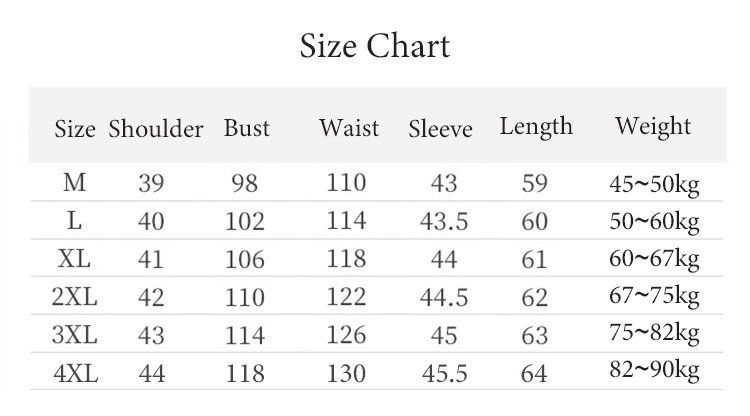The height and width of the screenshot is (416, 750).
Task: Select the 43.5 sleeve value
Action: pyautogui.click(x=443, y=222)
